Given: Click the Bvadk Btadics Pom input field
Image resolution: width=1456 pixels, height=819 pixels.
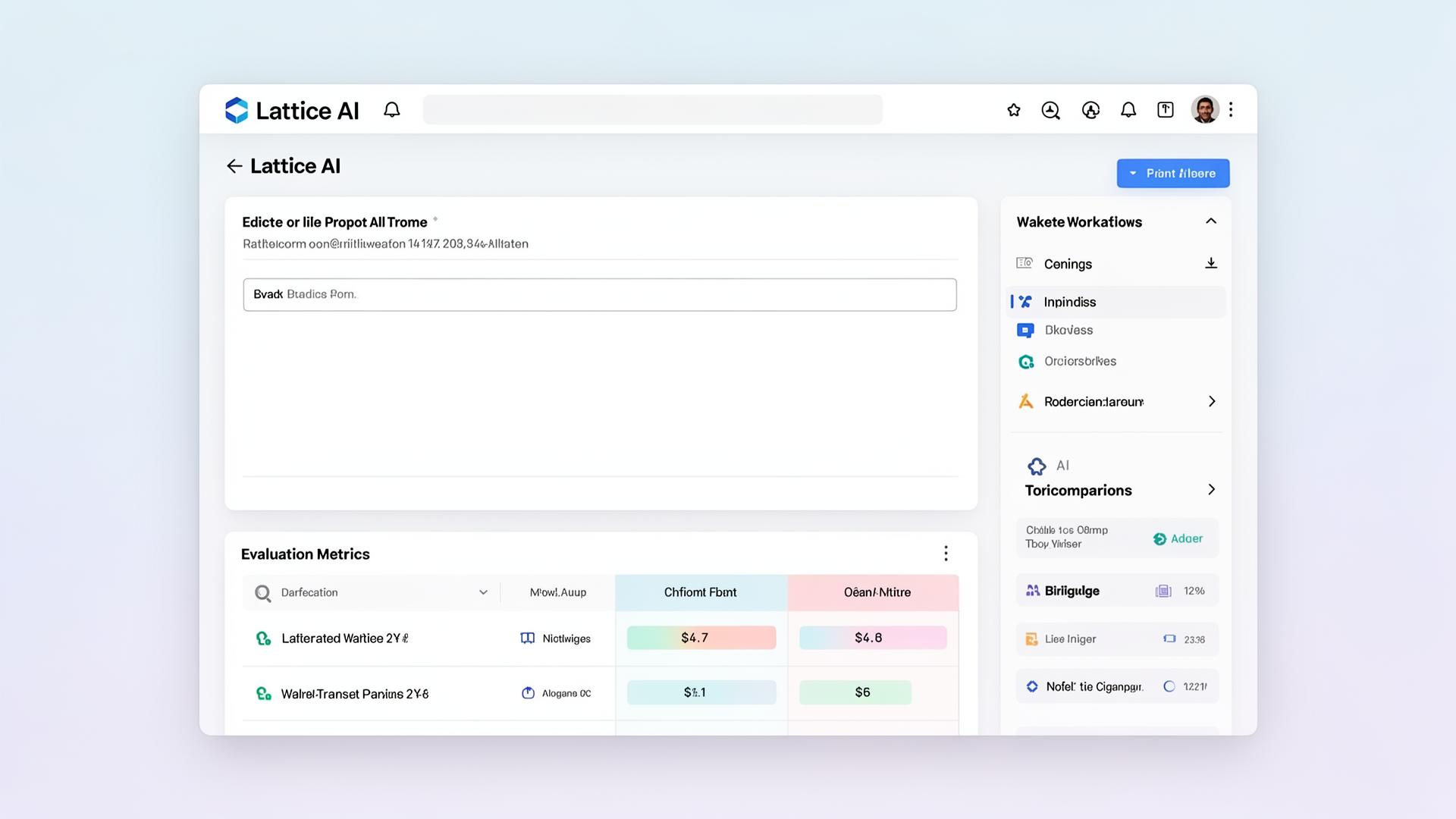Looking at the screenshot, I should [x=600, y=294].
